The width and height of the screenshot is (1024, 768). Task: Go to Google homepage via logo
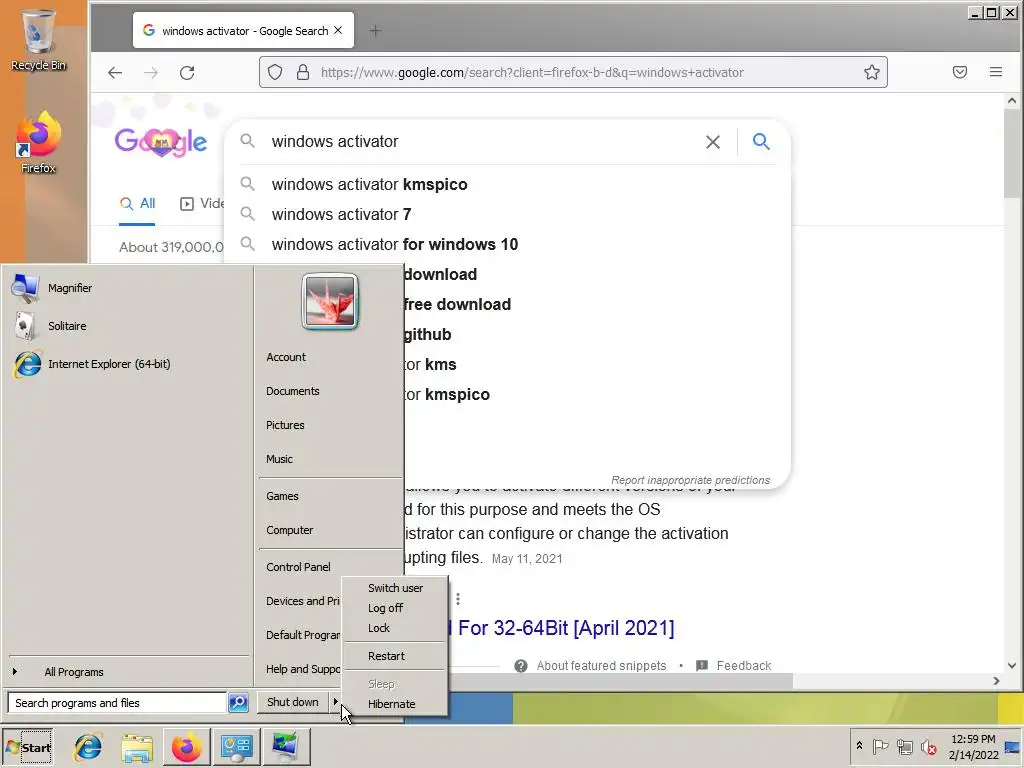161,142
